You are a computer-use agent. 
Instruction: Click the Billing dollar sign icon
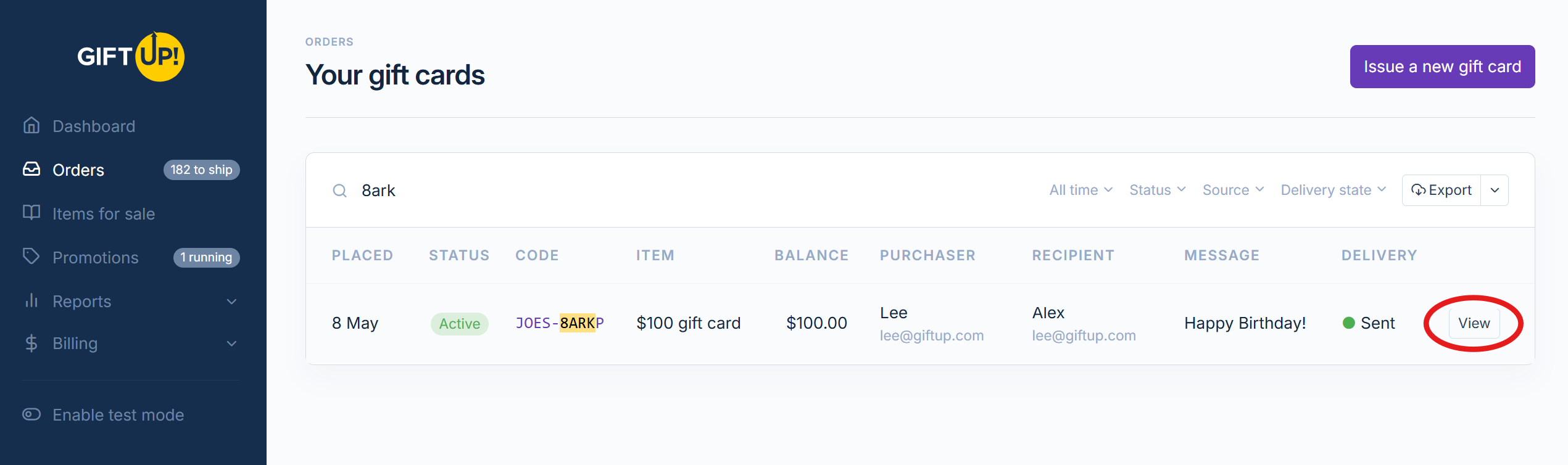point(31,343)
